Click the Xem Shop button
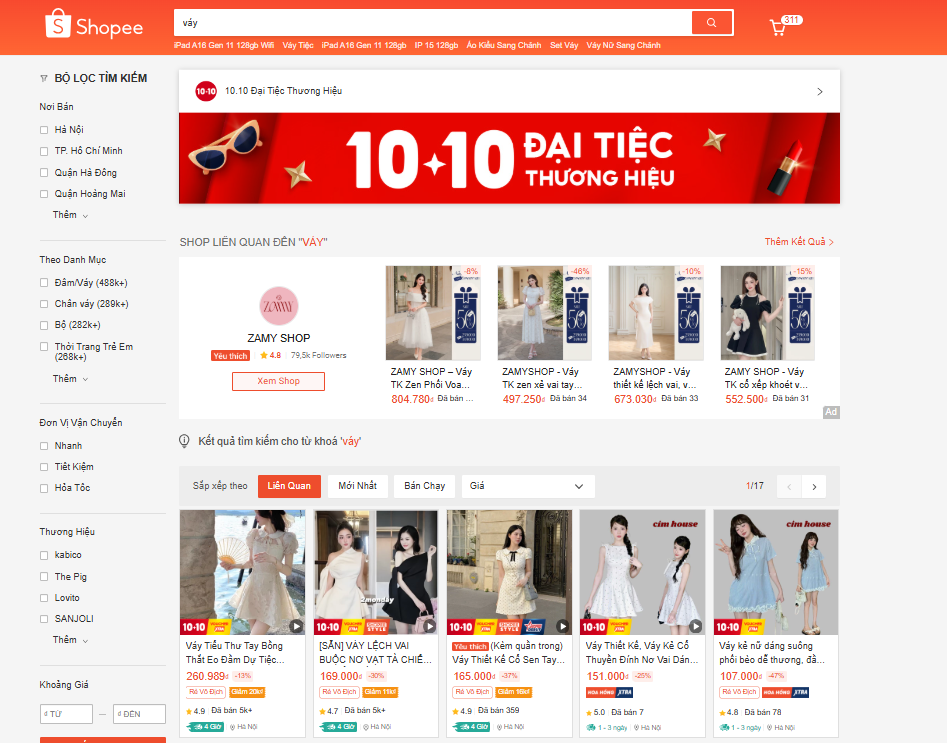947x743 pixels. [x=278, y=381]
